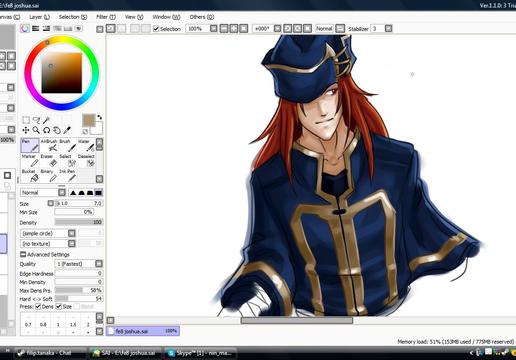Select the Deselect pen tool
Image resolution: width=516 pixels, height=360 pixels.
click(x=86, y=161)
